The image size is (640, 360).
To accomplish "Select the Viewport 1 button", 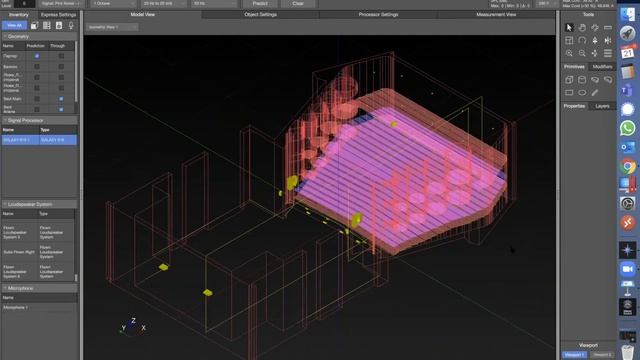I will pyautogui.click(x=574, y=355).
